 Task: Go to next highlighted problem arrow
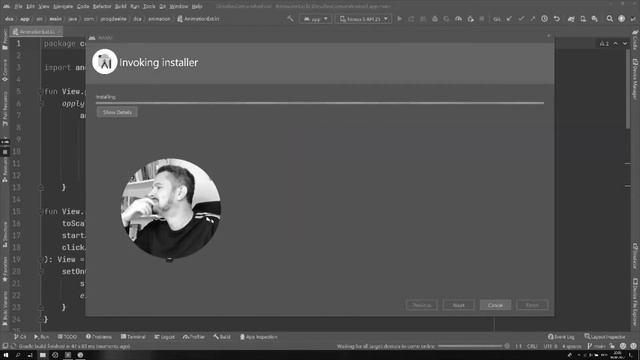tap(625, 43)
